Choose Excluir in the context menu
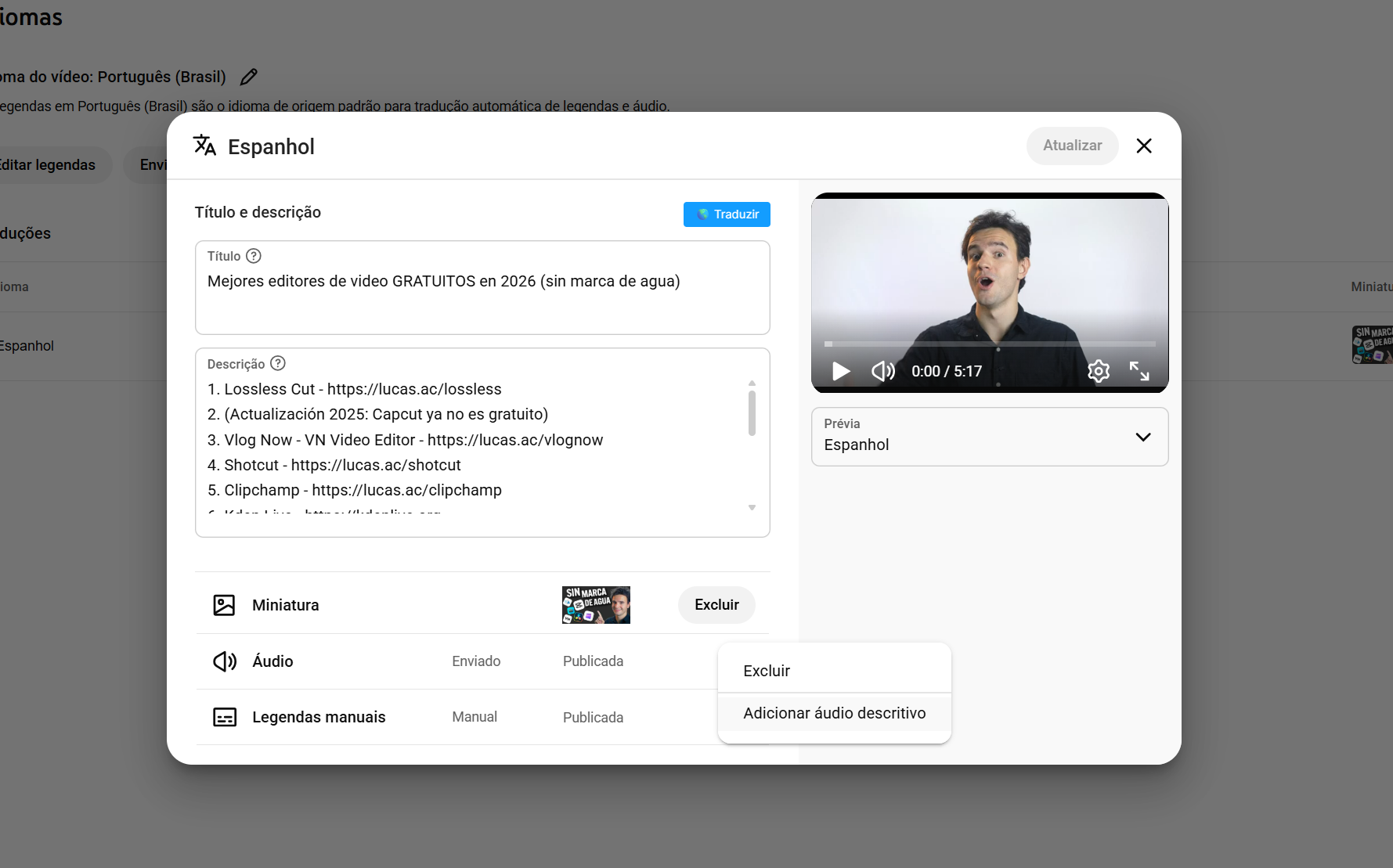 click(766, 670)
